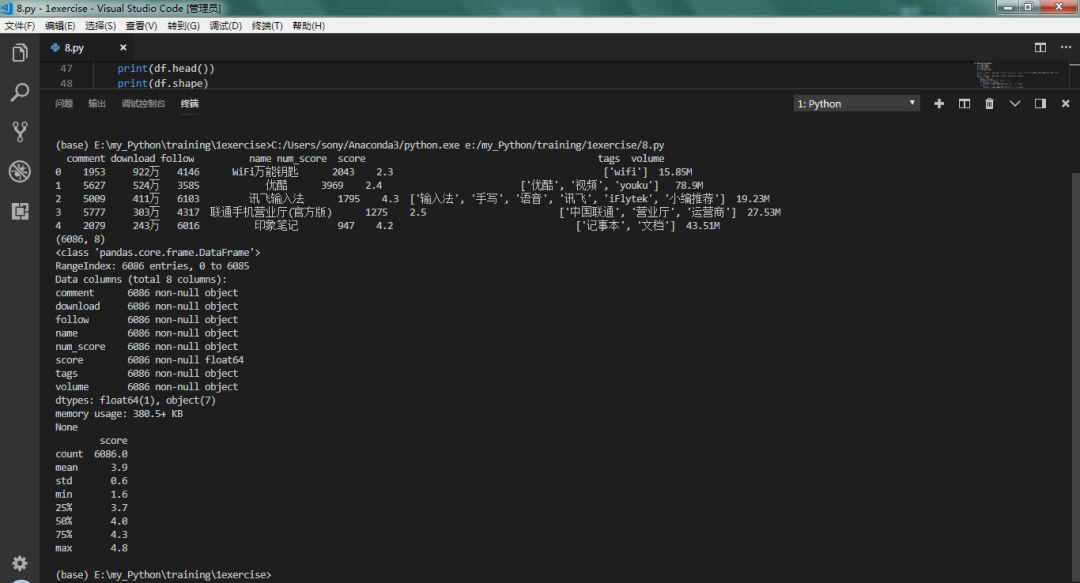Split the editor to the right
1080x583 pixels.
click(1040, 48)
